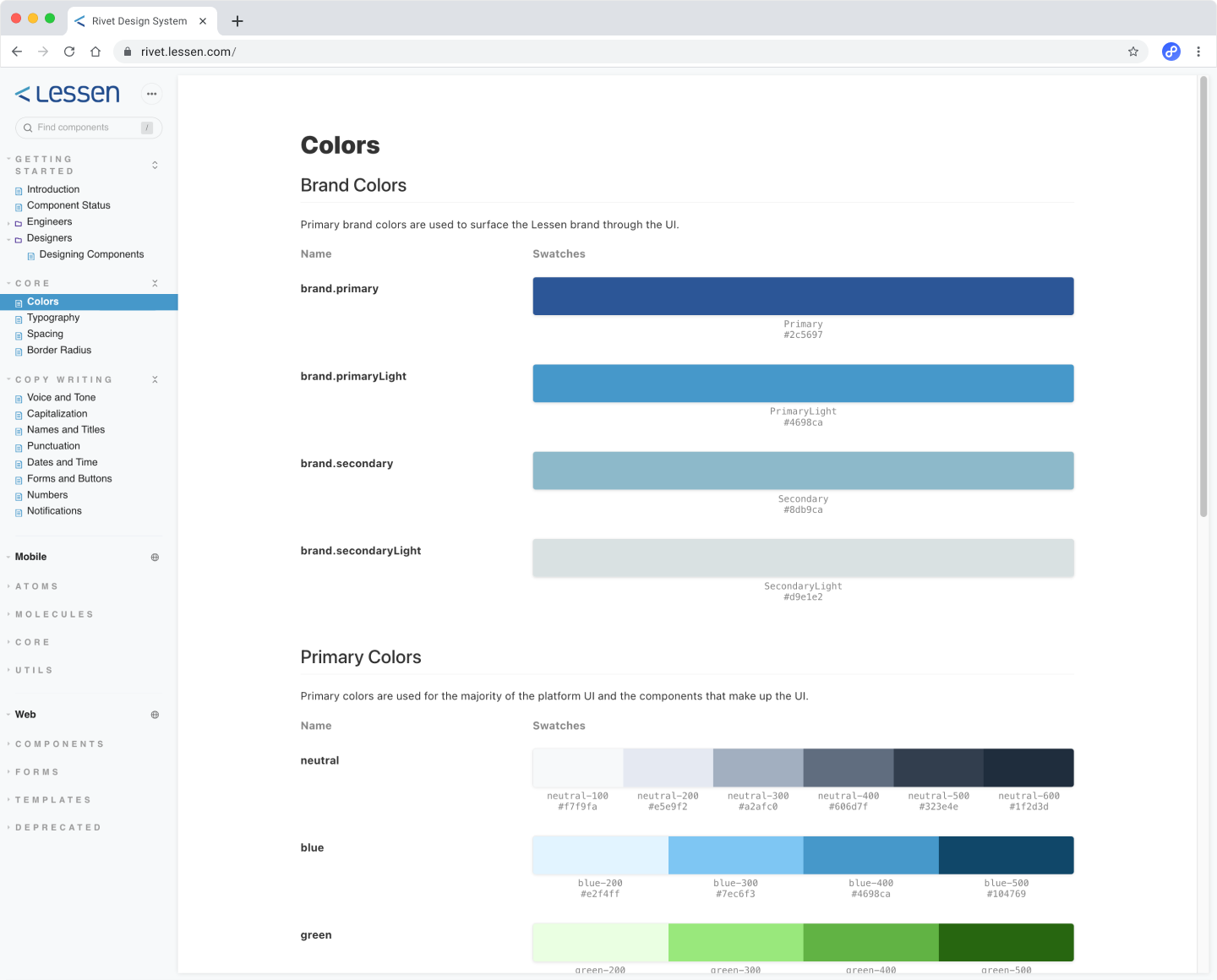
Task: Focus the Find components search field
Action: [85, 128]
